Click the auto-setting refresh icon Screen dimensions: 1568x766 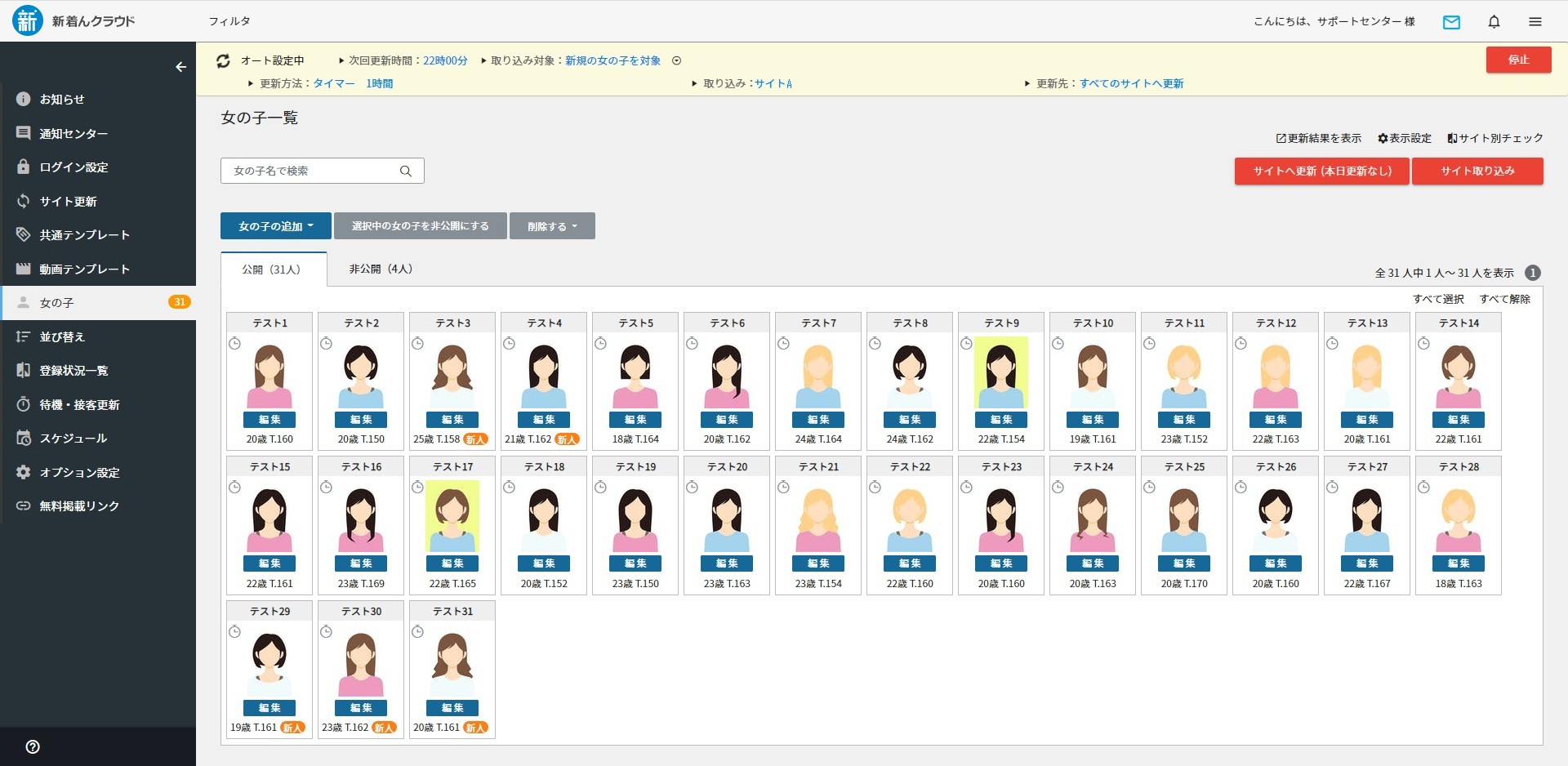click(223, 61)
